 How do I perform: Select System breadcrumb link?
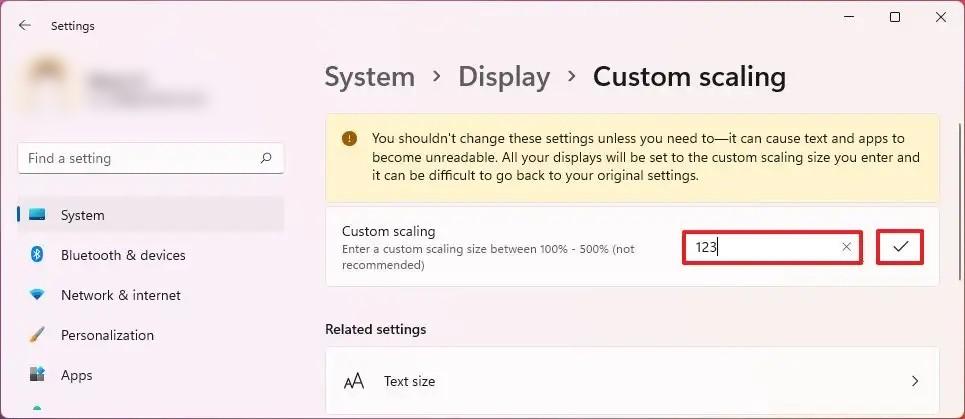click(x=369, y=77)
